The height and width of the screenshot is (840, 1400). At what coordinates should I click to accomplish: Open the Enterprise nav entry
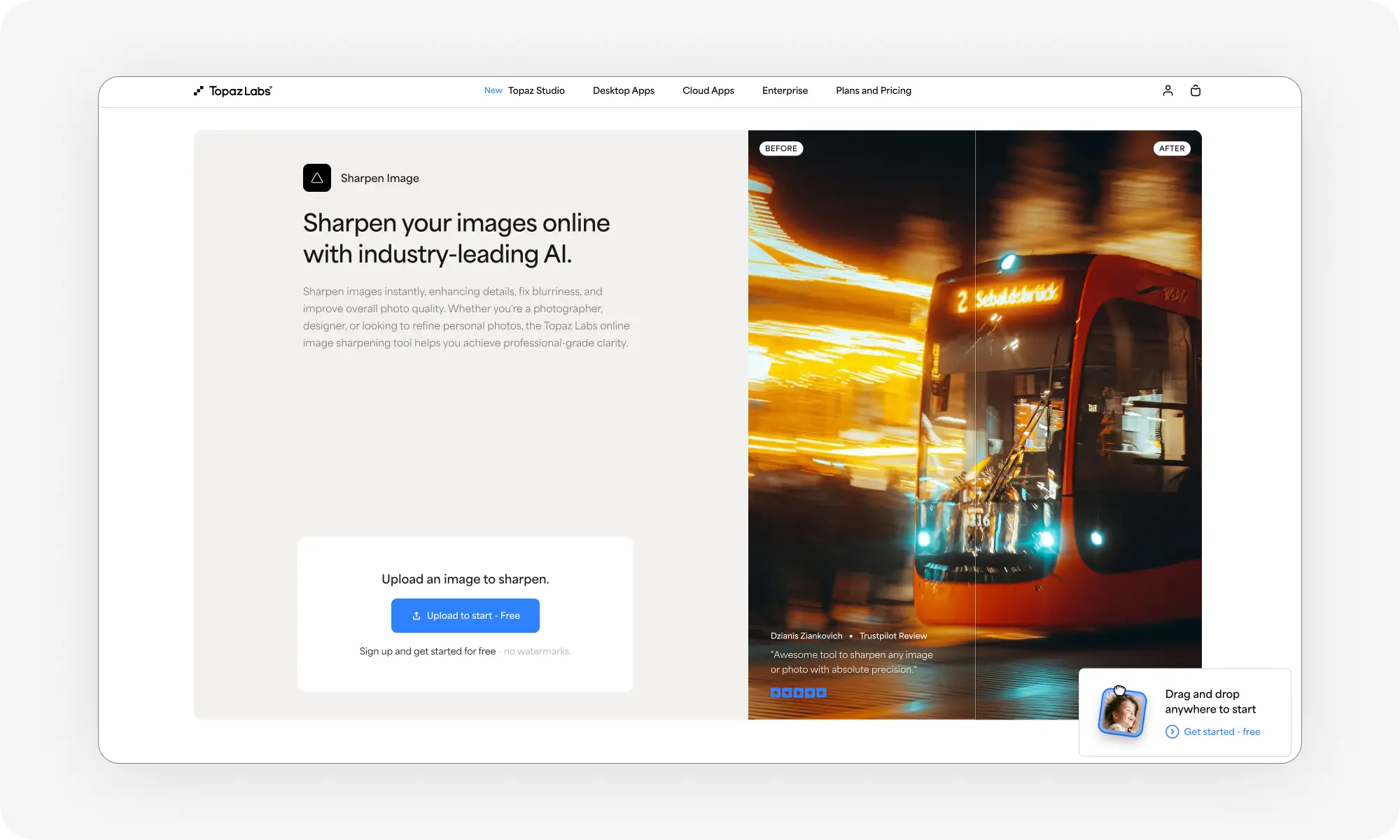(785, 90)
